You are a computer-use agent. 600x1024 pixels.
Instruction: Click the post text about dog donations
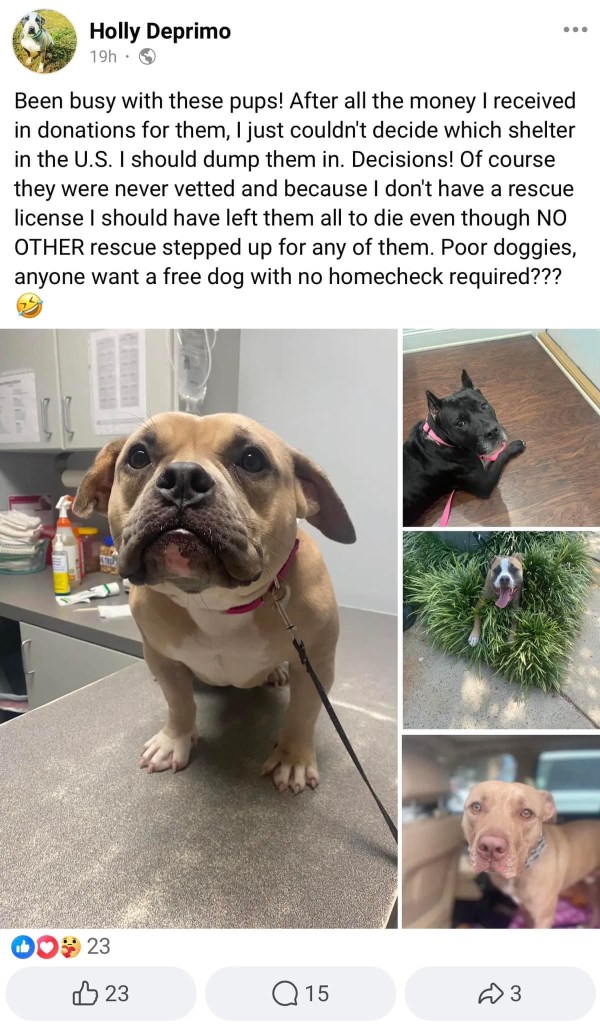(295, 189)
